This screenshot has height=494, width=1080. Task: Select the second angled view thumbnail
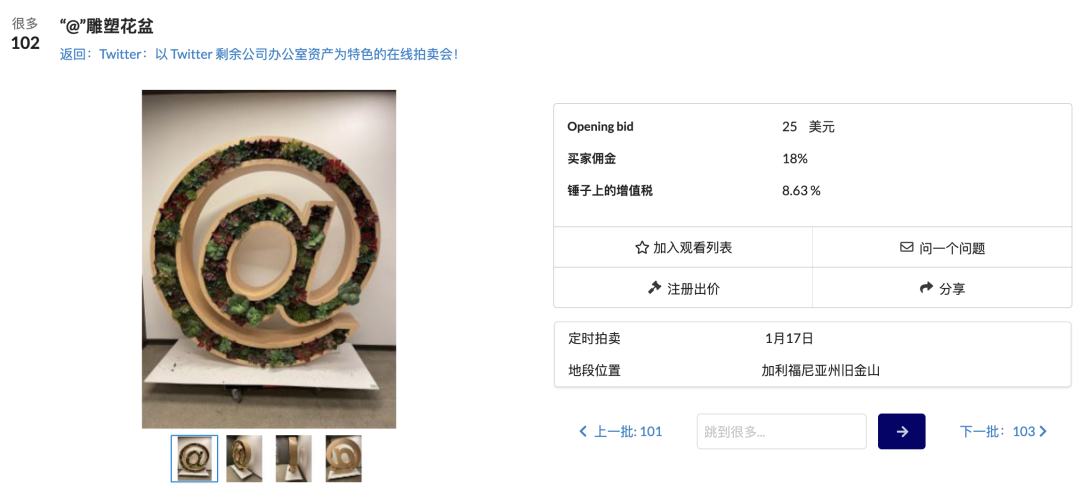[x=245, y=458]
